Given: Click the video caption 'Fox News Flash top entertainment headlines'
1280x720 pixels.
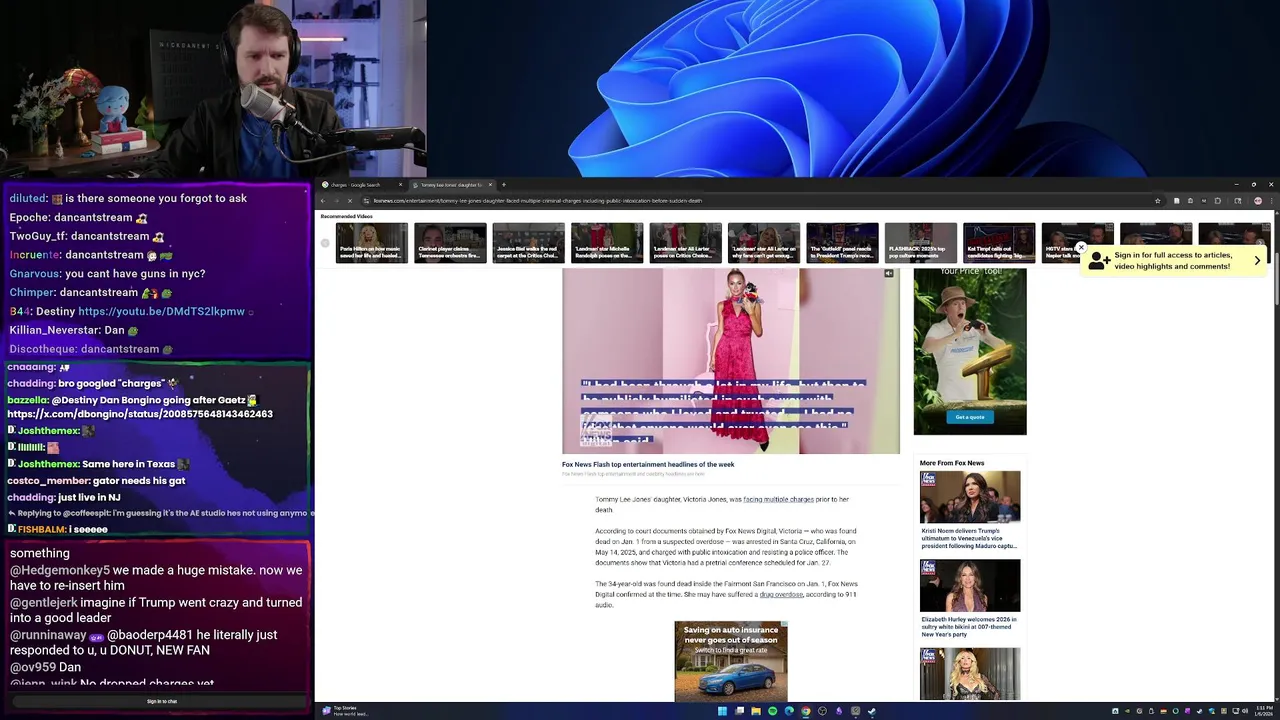Looking at the screenshot, I should click(648, 464).
